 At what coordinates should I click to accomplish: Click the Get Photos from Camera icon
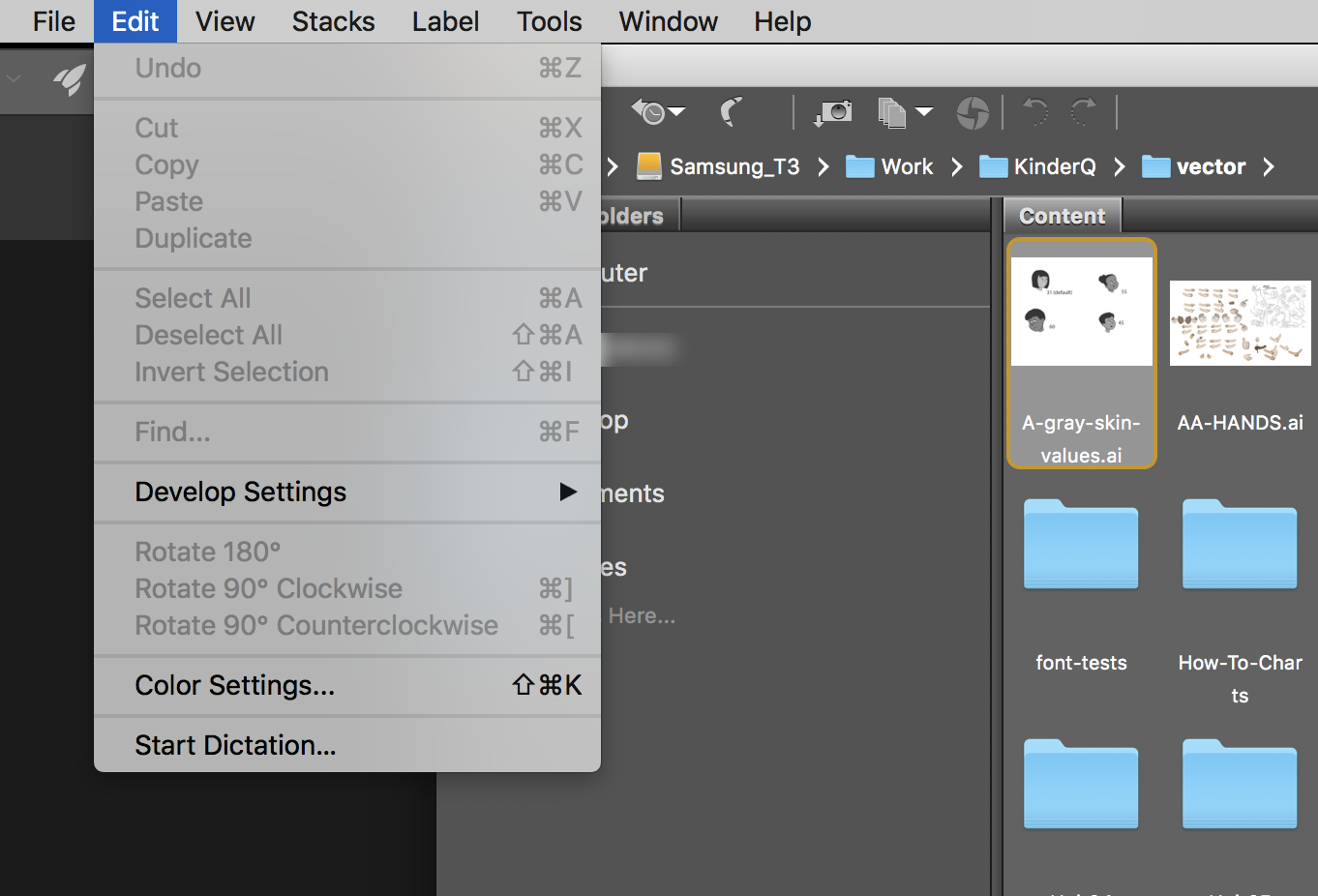click(833, 113)
